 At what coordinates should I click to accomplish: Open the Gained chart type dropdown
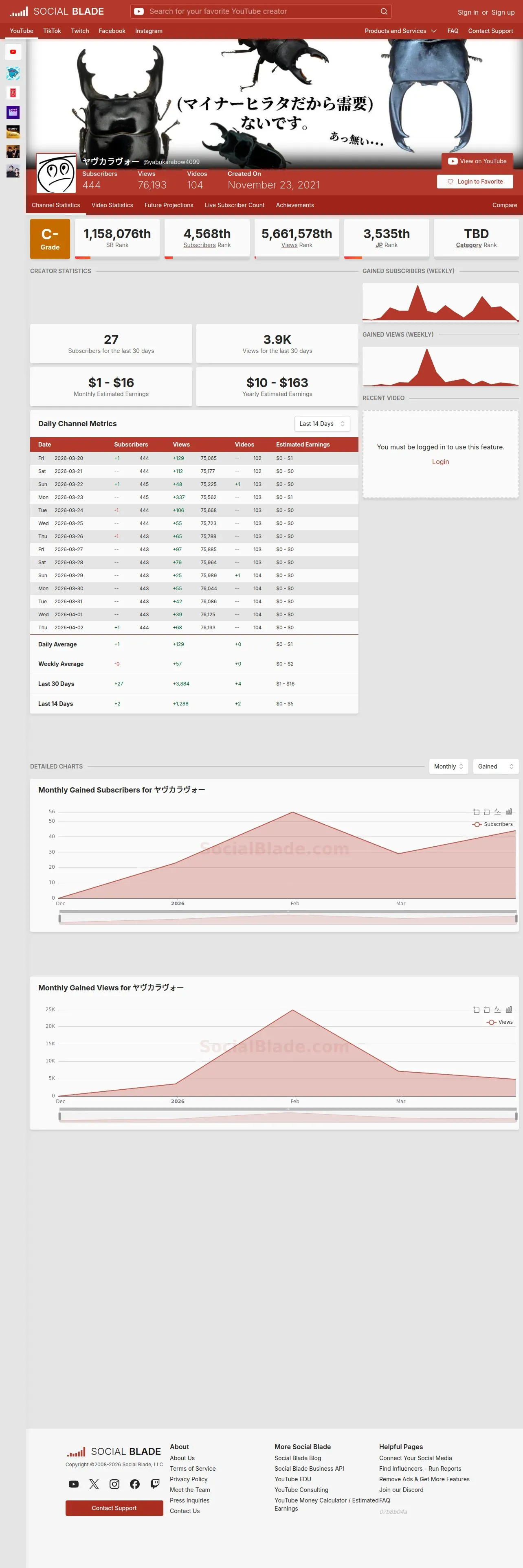coord(496,766)
